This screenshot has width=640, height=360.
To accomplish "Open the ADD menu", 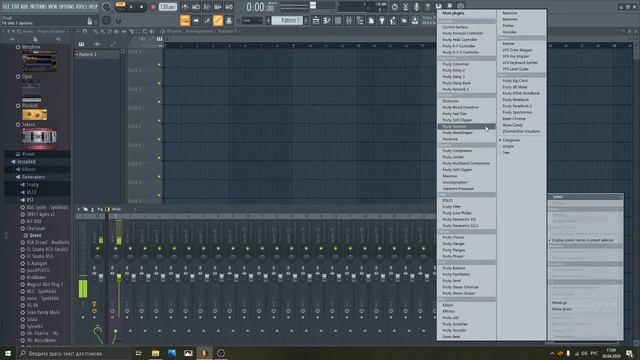I will pyautogui.click(x=25, y=7).
